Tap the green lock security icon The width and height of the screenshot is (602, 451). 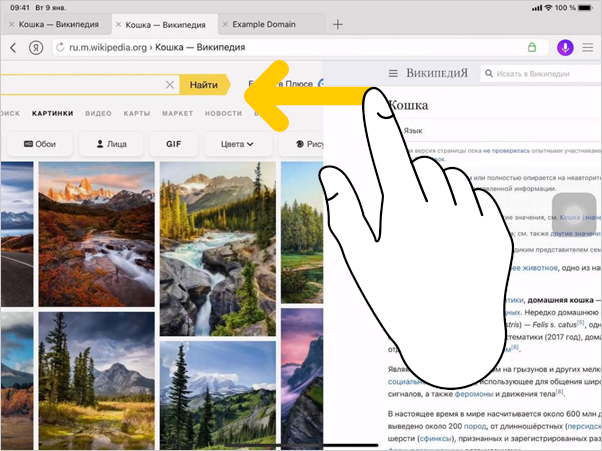pyautogui.click(x=532, y=48)
